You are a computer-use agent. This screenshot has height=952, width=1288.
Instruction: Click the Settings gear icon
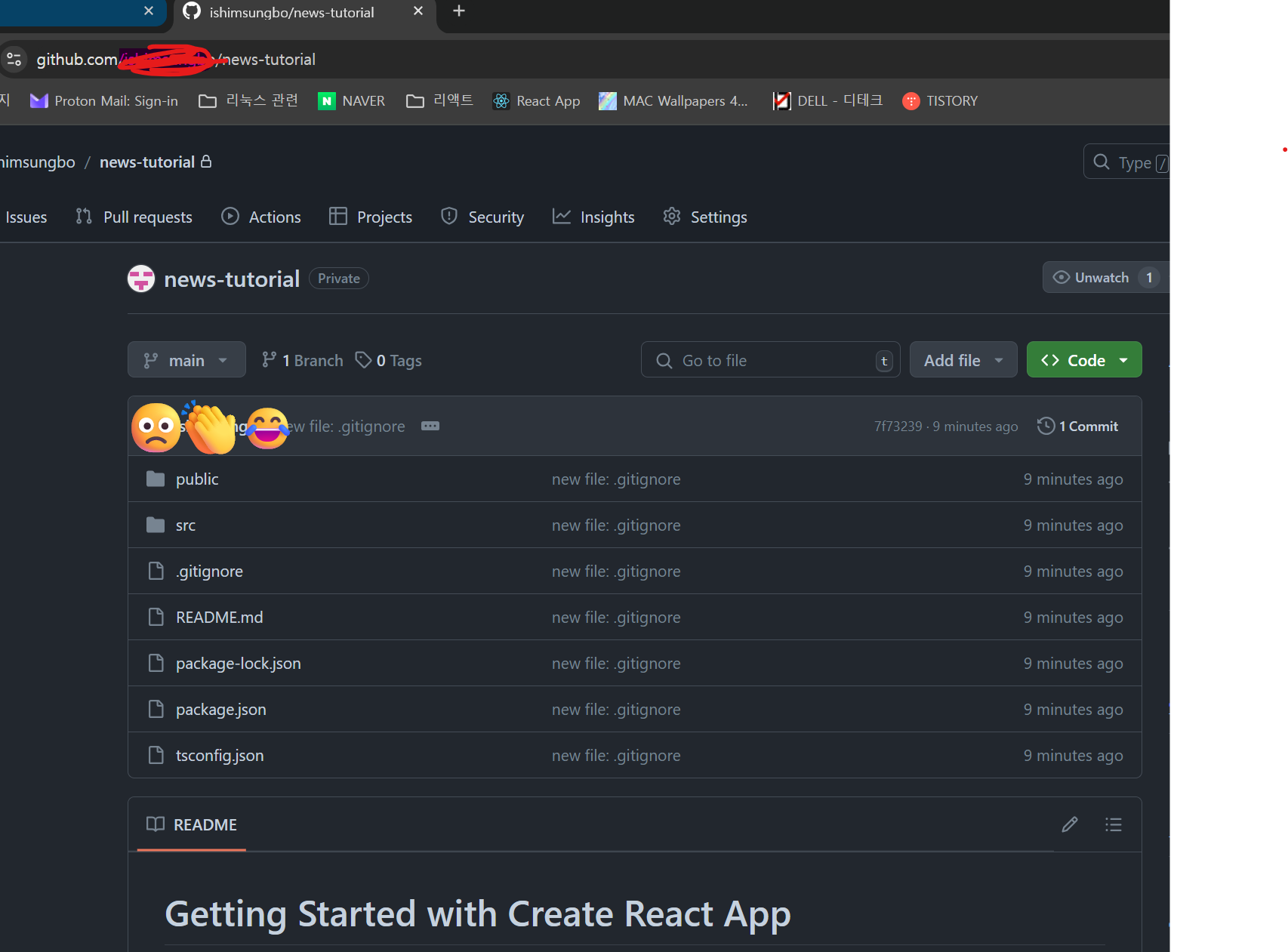click(x=672, y=217)
